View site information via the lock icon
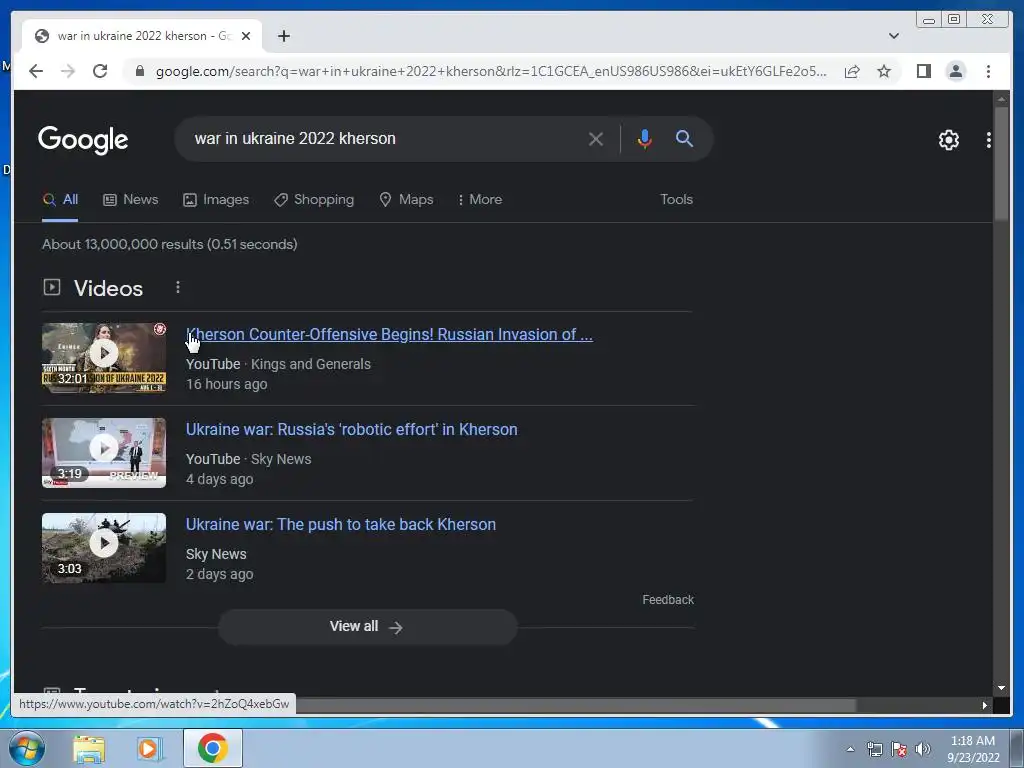The height and width of the screenshot is (768, 1024). (139, 71)
